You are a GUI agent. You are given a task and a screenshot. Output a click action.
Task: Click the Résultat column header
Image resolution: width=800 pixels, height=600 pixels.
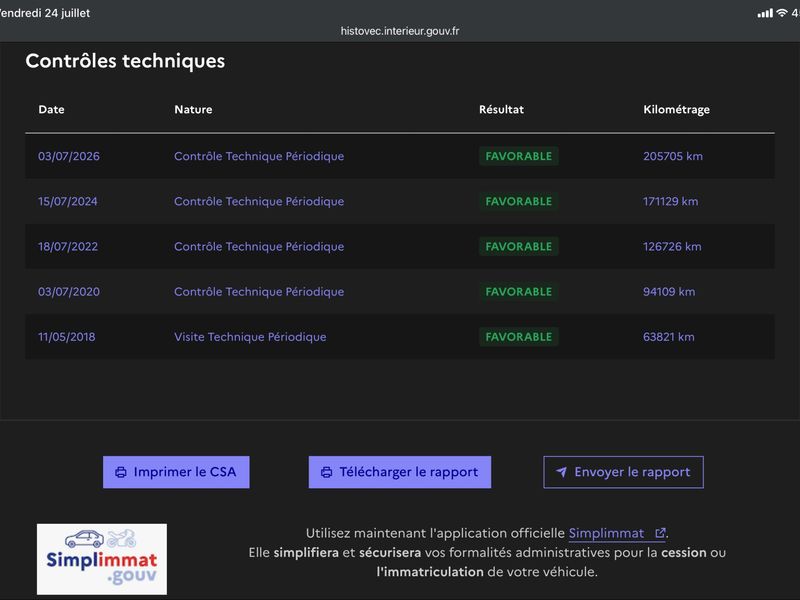pos(501,109)
